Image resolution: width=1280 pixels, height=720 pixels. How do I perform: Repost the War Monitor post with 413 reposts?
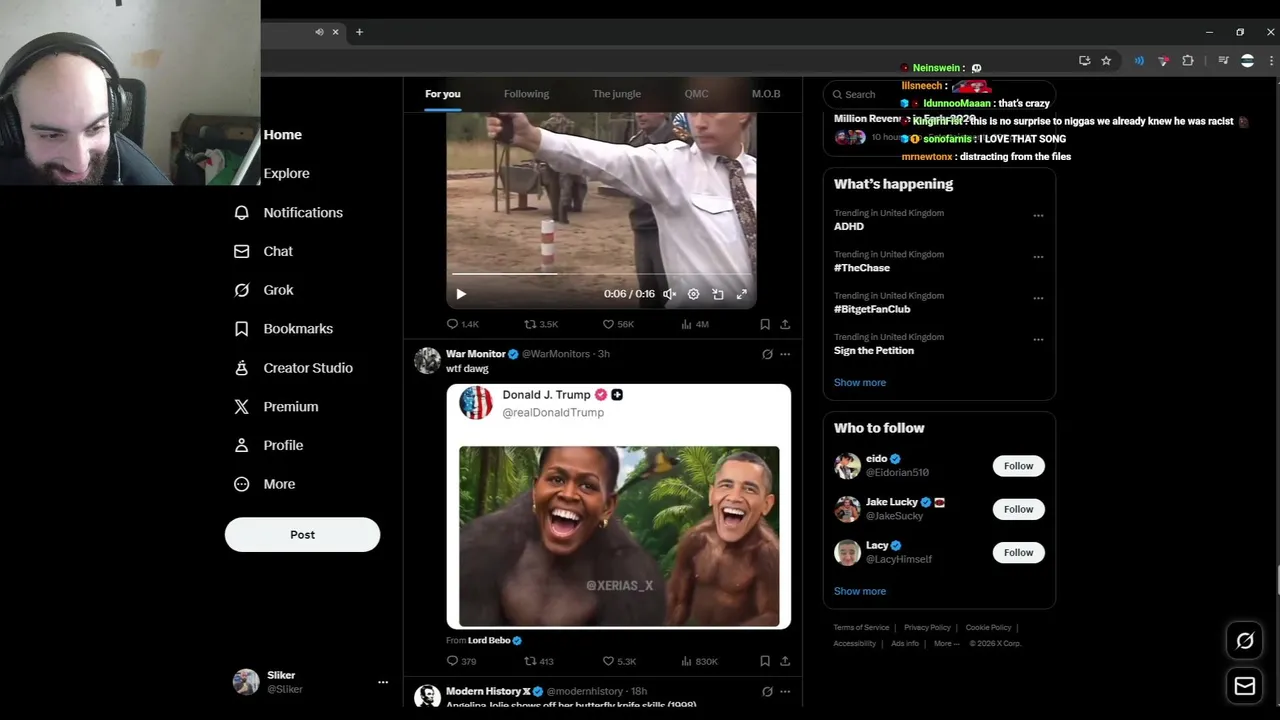539,661
